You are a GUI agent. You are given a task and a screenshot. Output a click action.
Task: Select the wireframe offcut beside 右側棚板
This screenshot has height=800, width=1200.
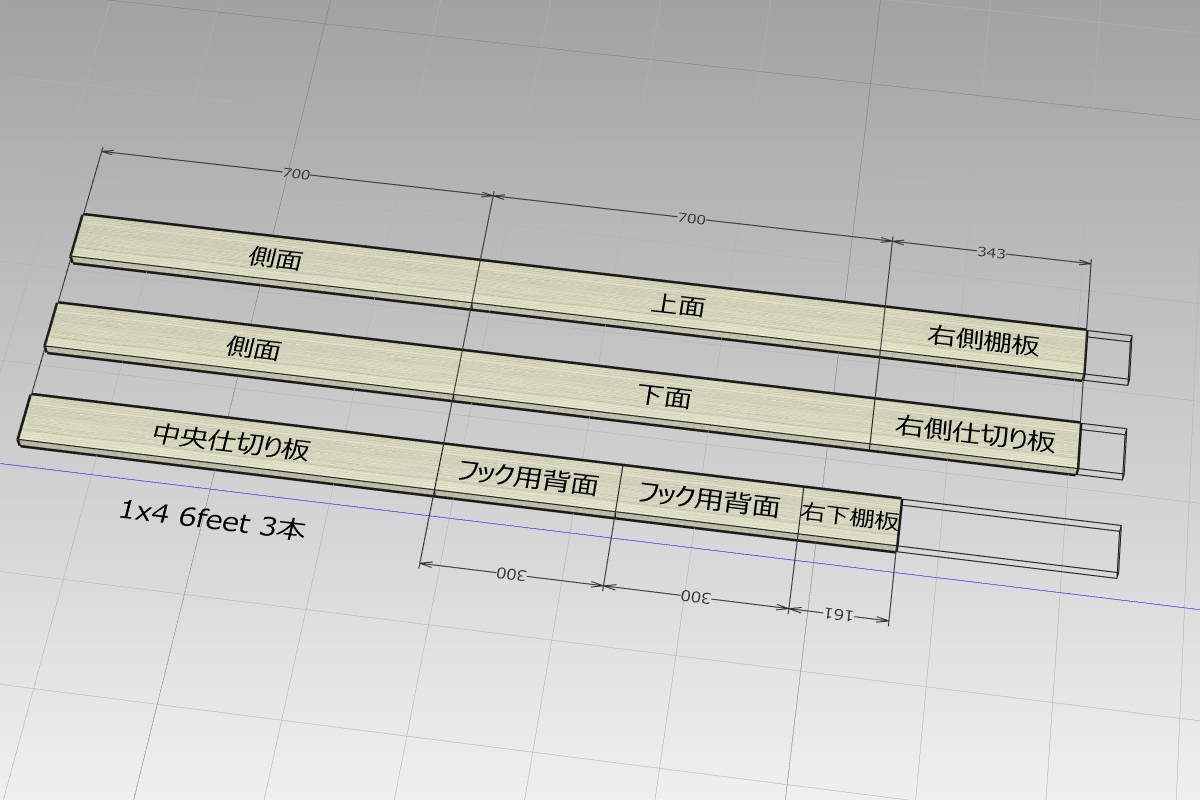tap(1109, 357)
